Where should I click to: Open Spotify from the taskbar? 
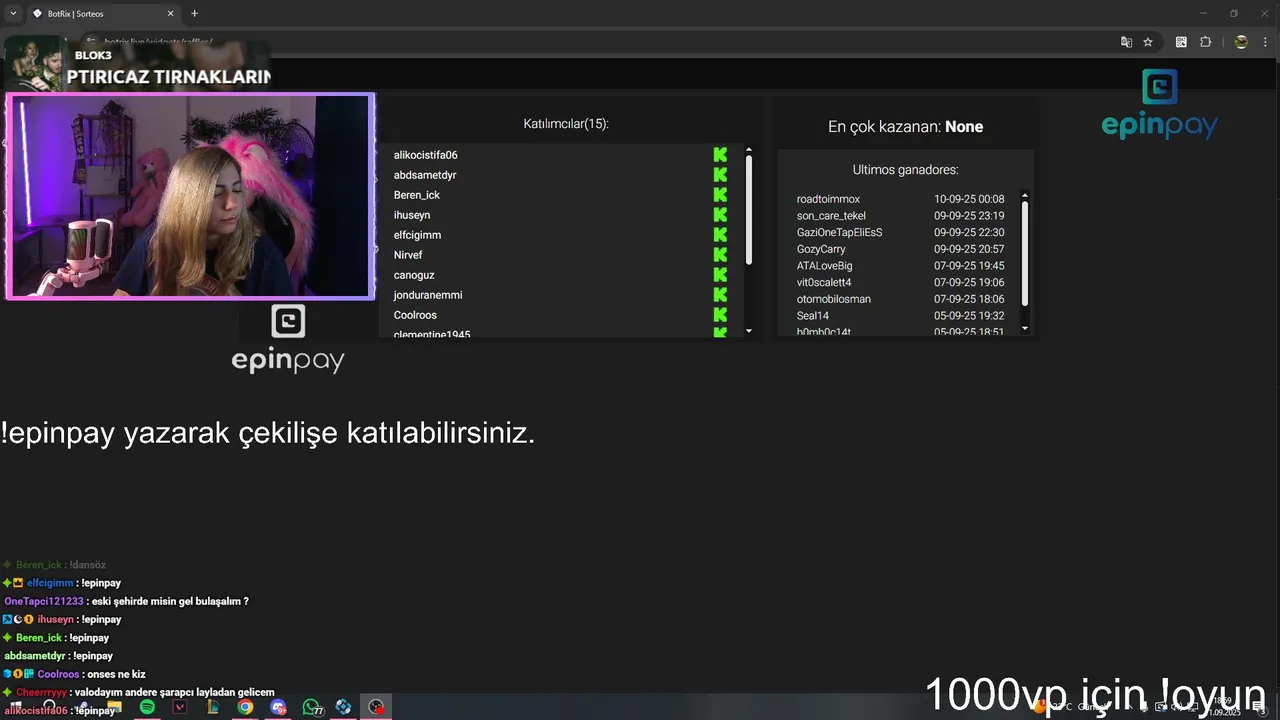(147, 707)
